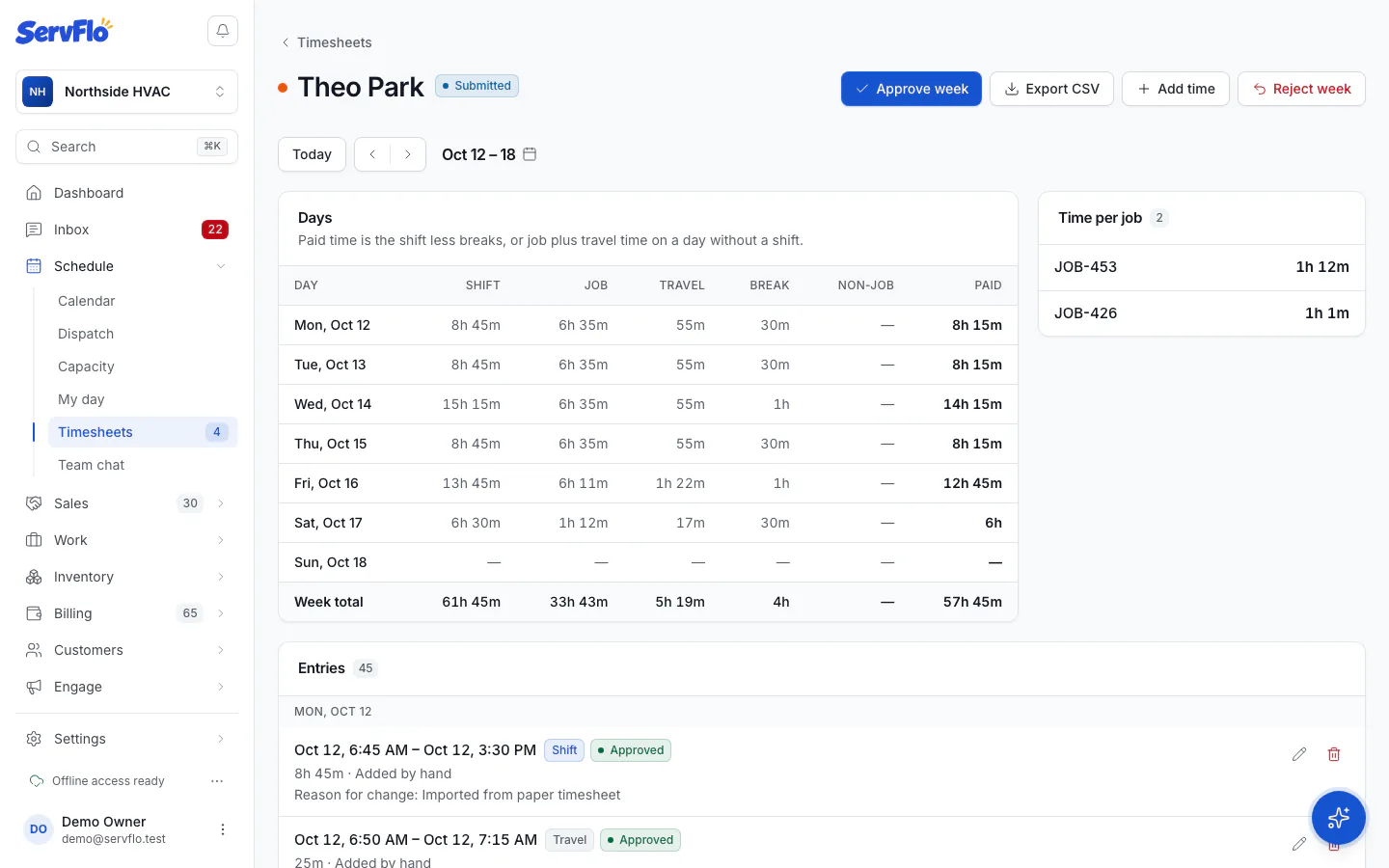Click the Dashboard home icon

34,193
